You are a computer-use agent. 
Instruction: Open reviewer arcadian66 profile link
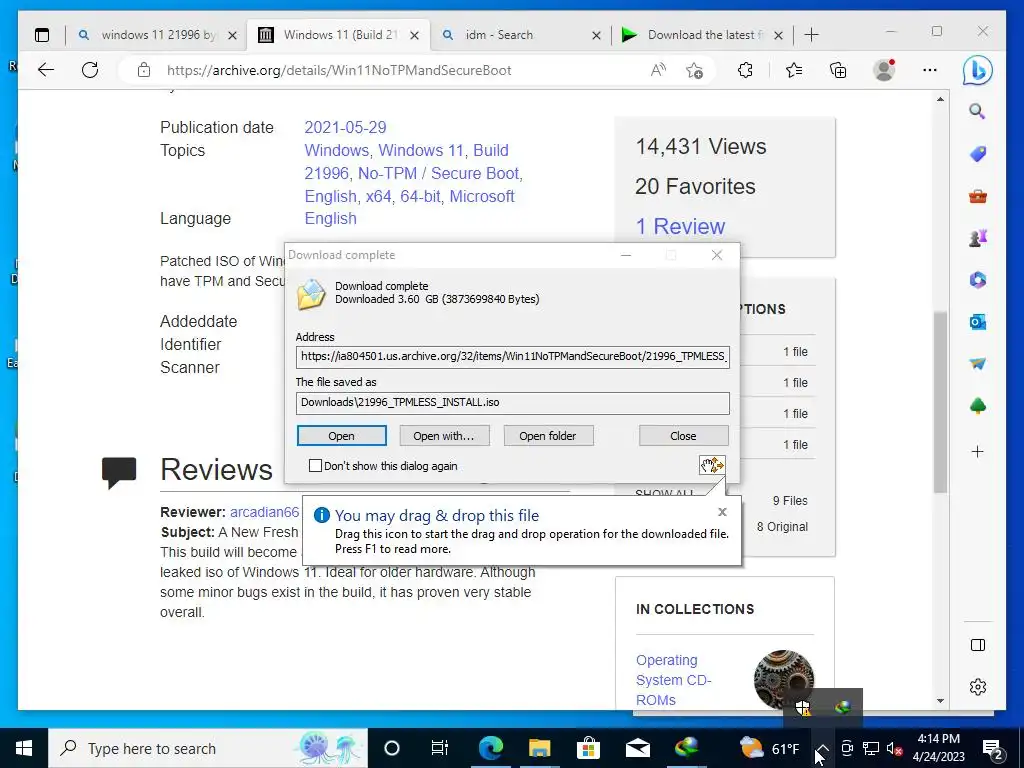click(264, 512)
